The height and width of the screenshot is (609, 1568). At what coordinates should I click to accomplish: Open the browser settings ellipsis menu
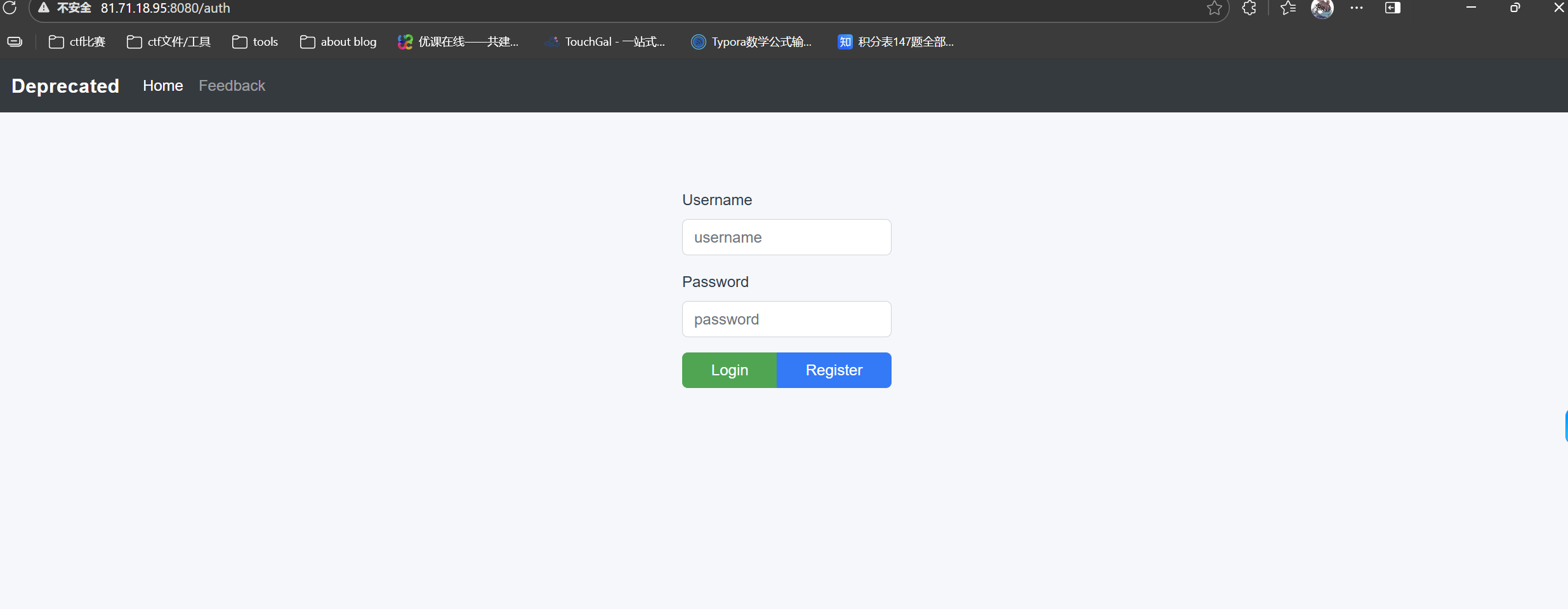pyautogui.click(x=1357, y=8)
